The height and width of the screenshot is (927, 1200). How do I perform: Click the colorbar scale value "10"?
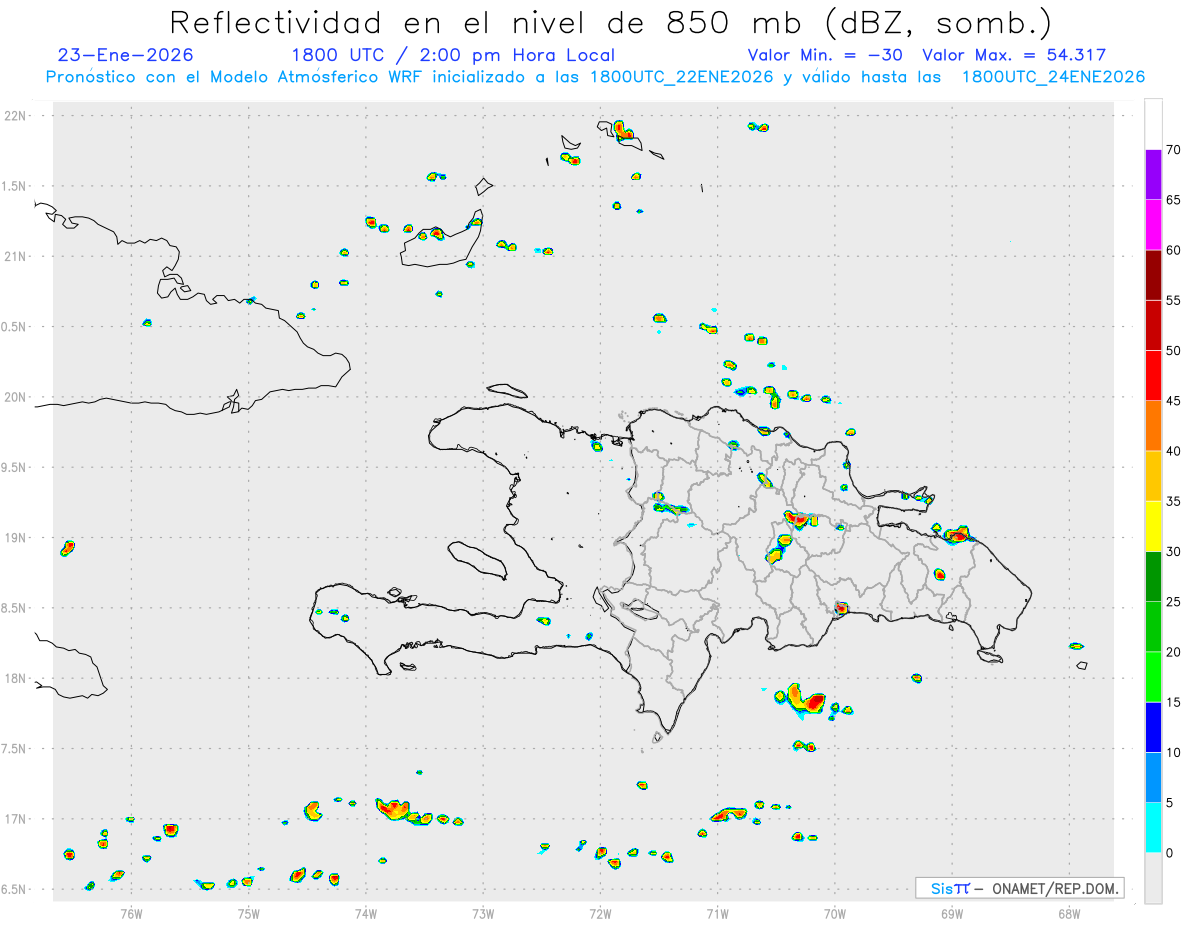point(1173,753)
